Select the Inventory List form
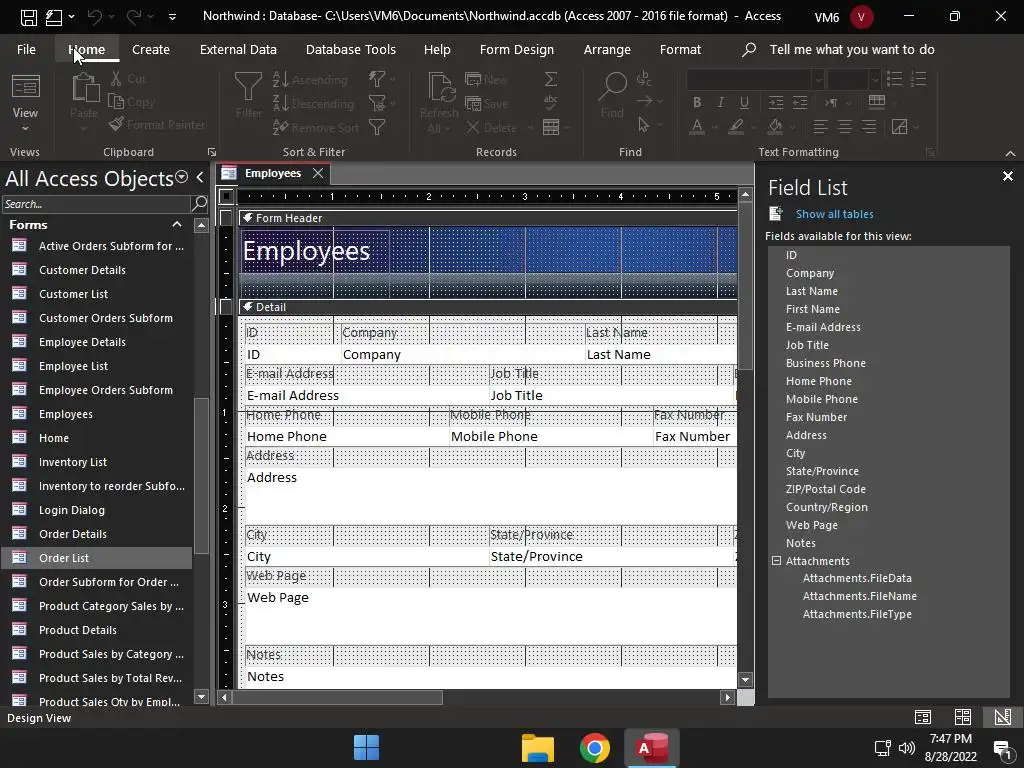1024x768 pixels. point(97,462)
